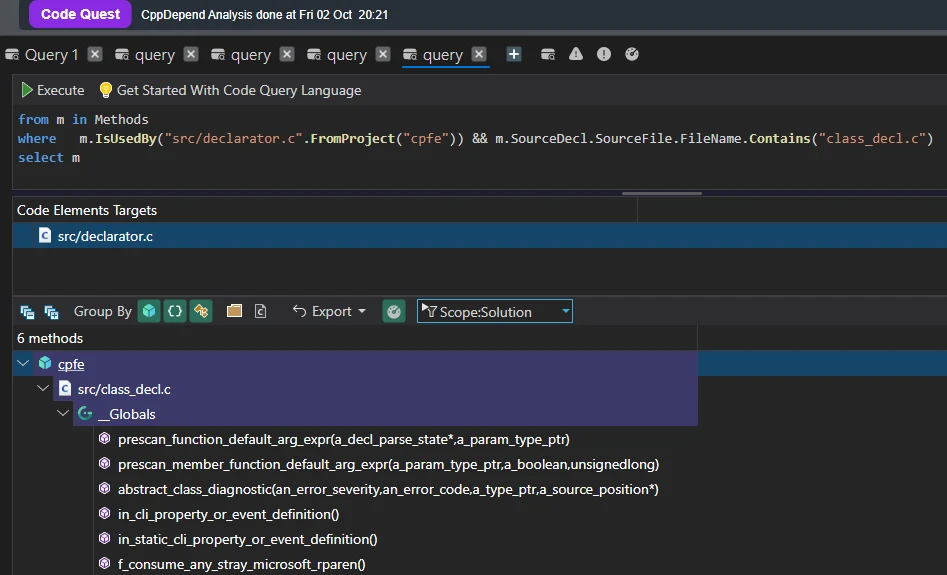Toggle Group By namespace braces icon
The height and width of the screenshot is (575, 947).
(175, 311)
